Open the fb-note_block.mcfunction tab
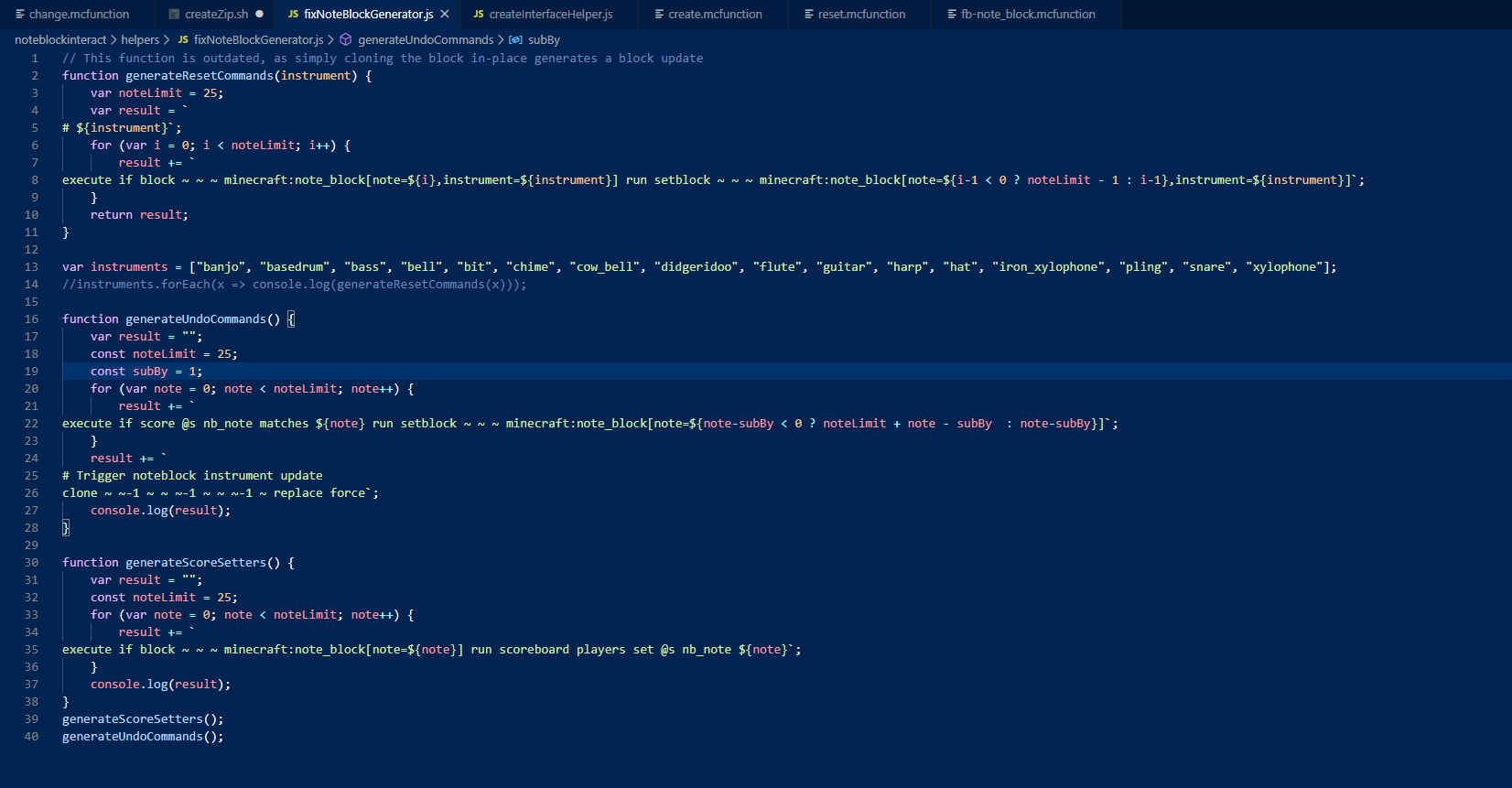The width and height of the screenshot is (1512, 788). point(1028,15)
